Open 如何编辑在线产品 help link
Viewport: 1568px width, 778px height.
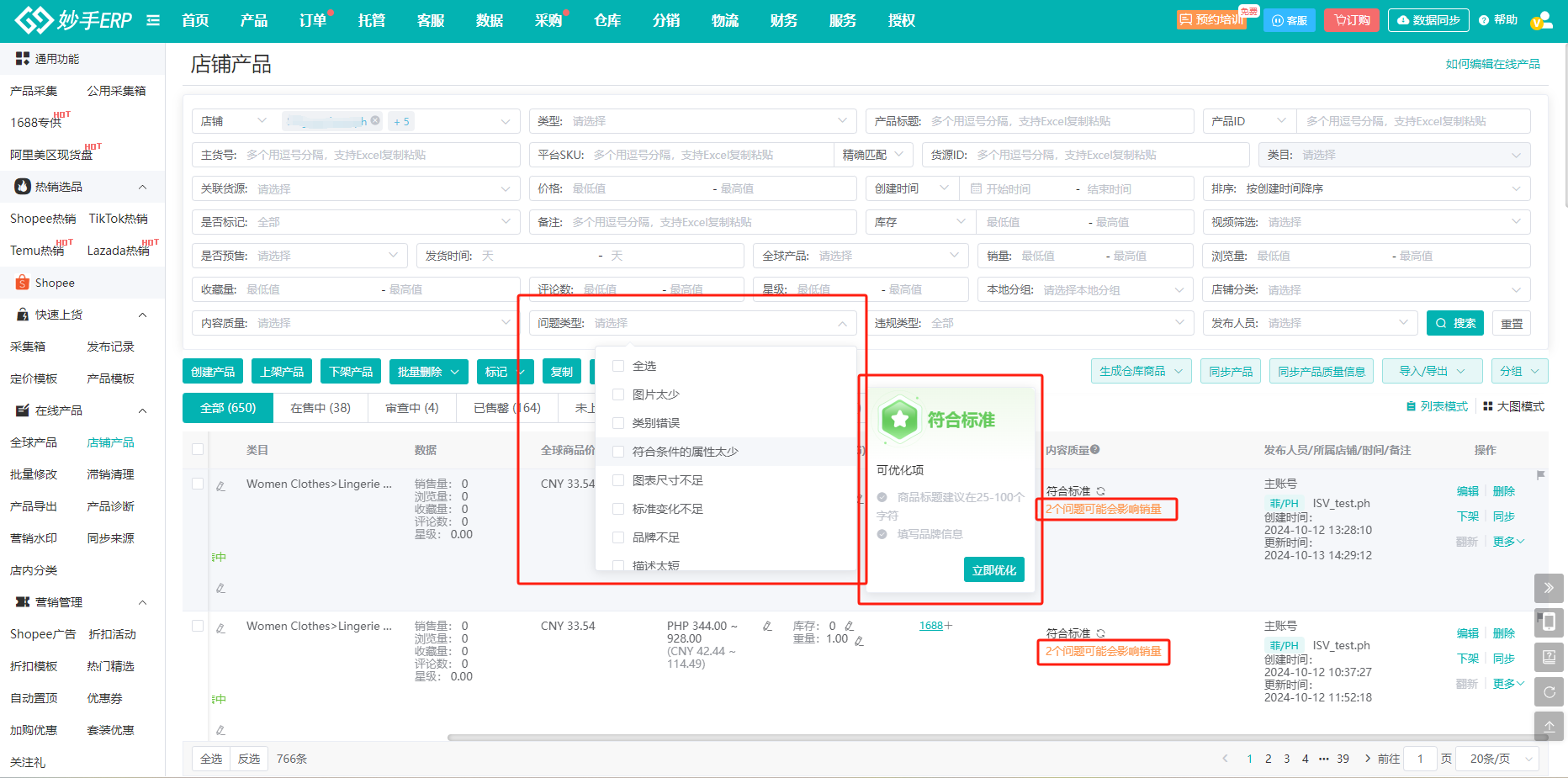pos(1492,64)
